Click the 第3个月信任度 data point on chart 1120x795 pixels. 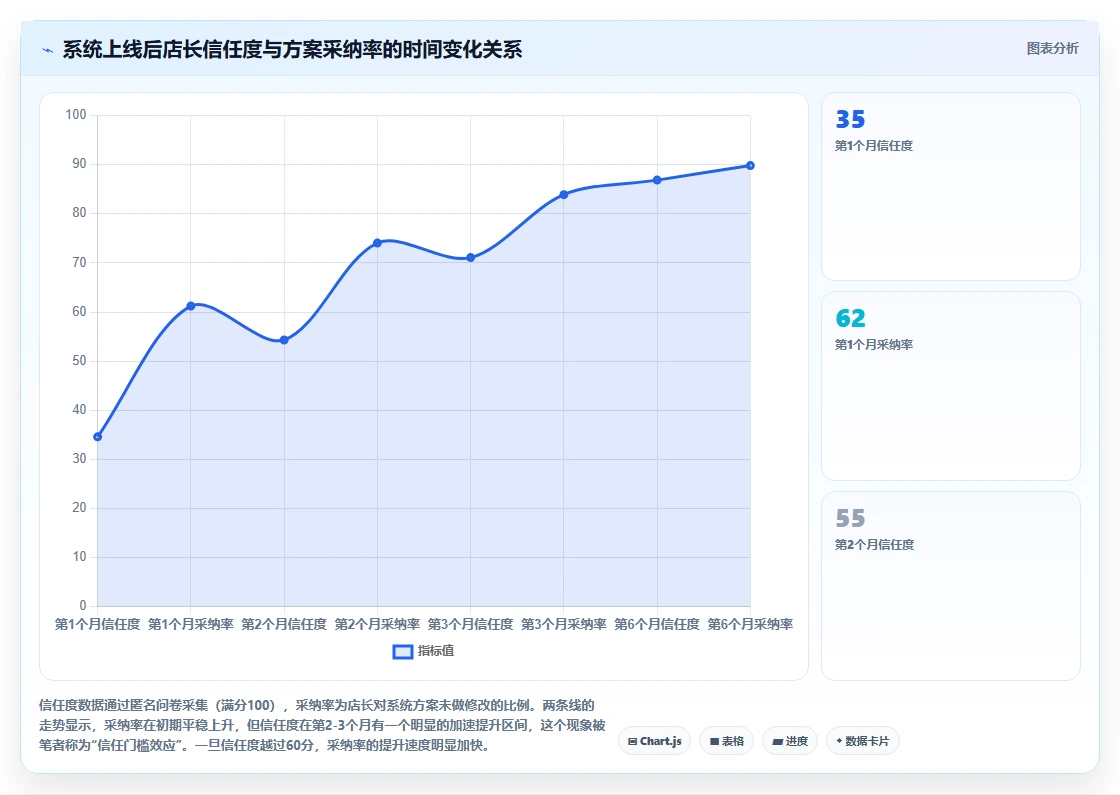pos(471,258)
